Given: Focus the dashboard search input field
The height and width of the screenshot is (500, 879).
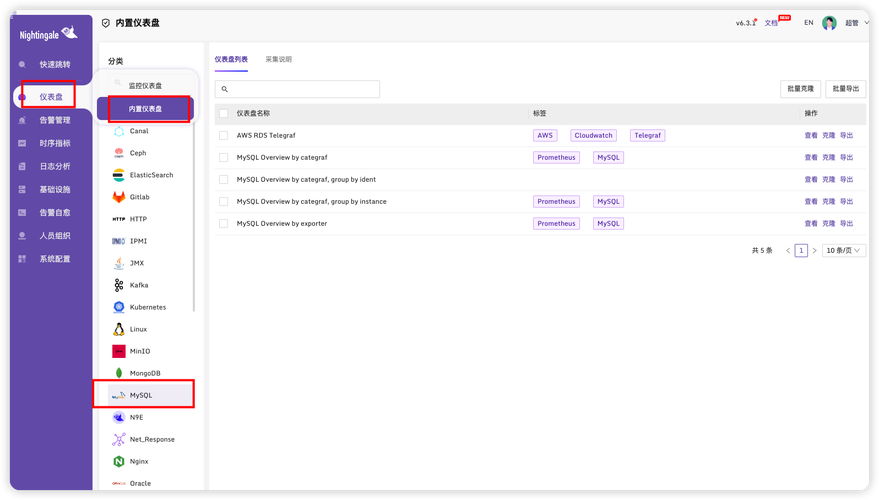Looking at the screenshot, I should 297,89.
